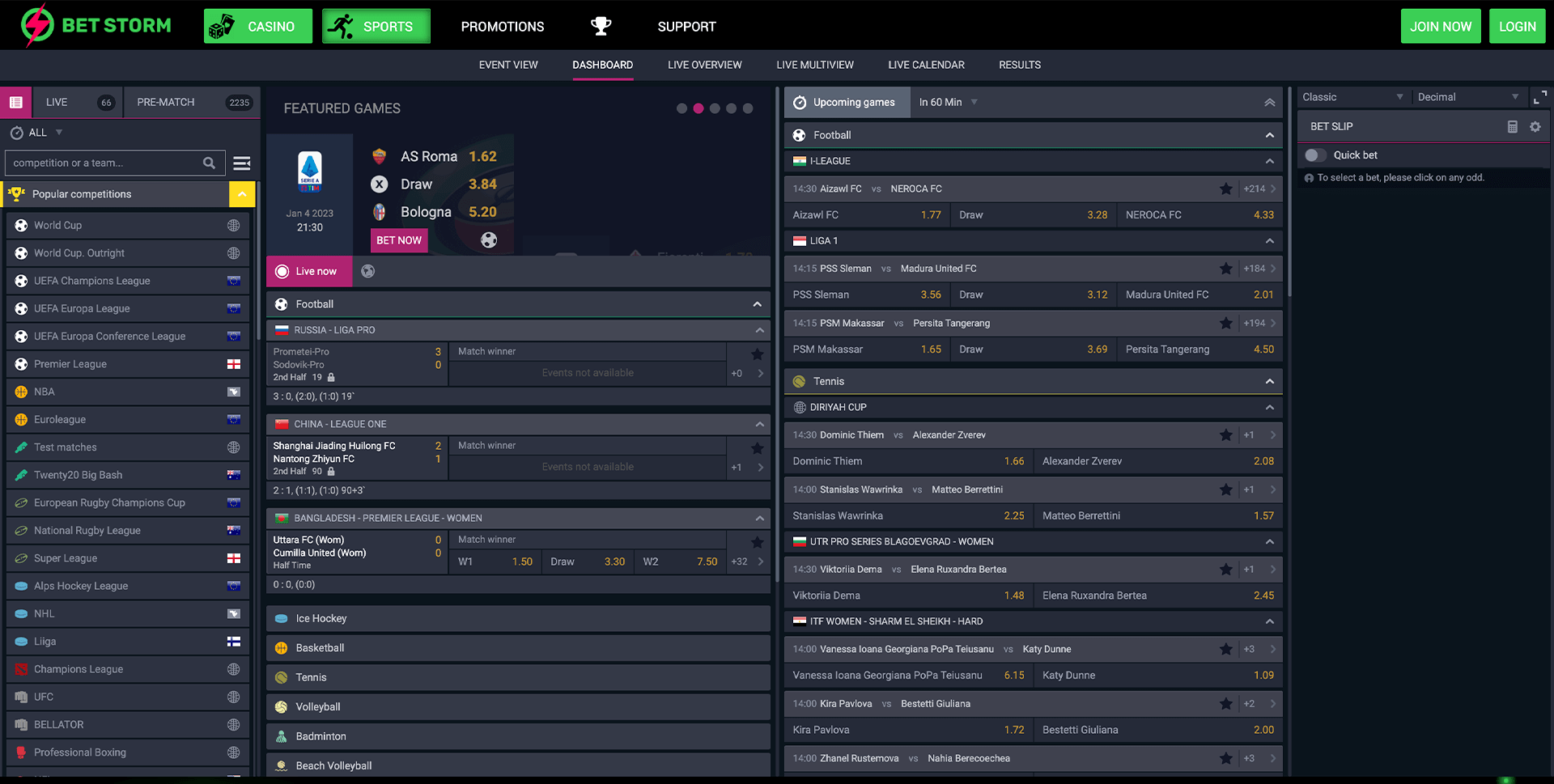Open the trophy icon in top navigation

(x=601, y=27)
